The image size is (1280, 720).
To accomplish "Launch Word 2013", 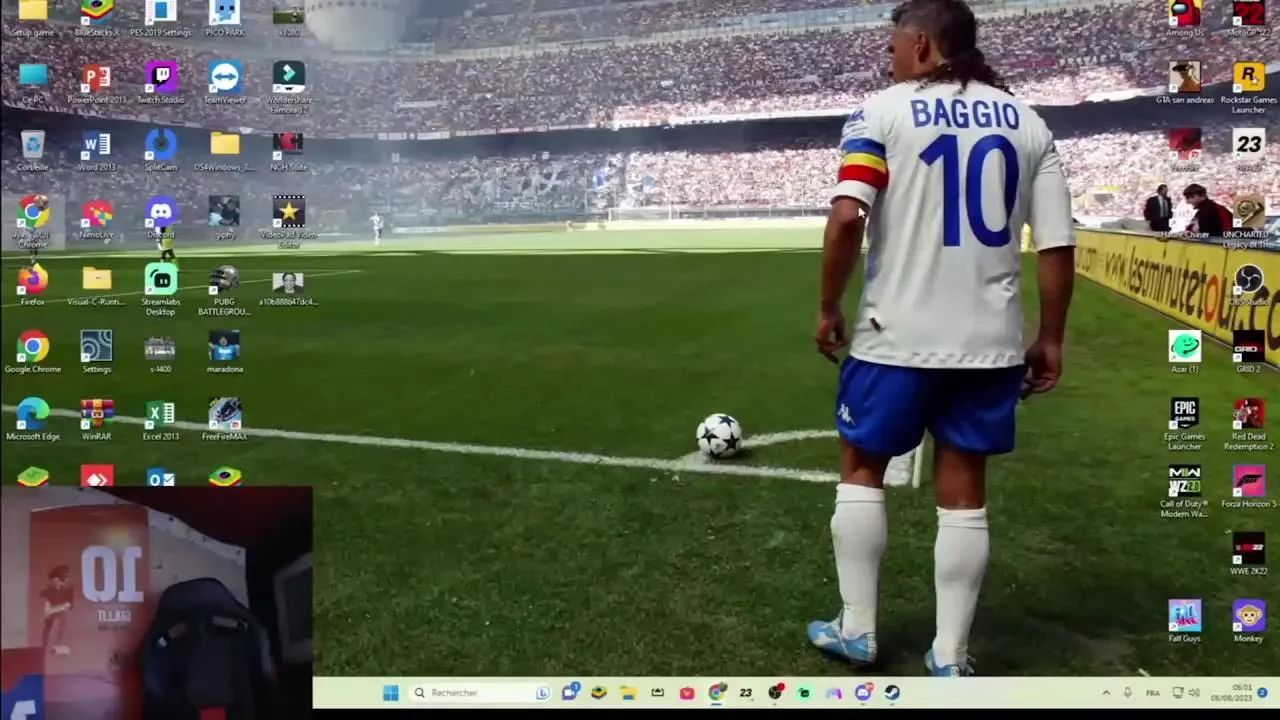I will click(x=96, y=151).
